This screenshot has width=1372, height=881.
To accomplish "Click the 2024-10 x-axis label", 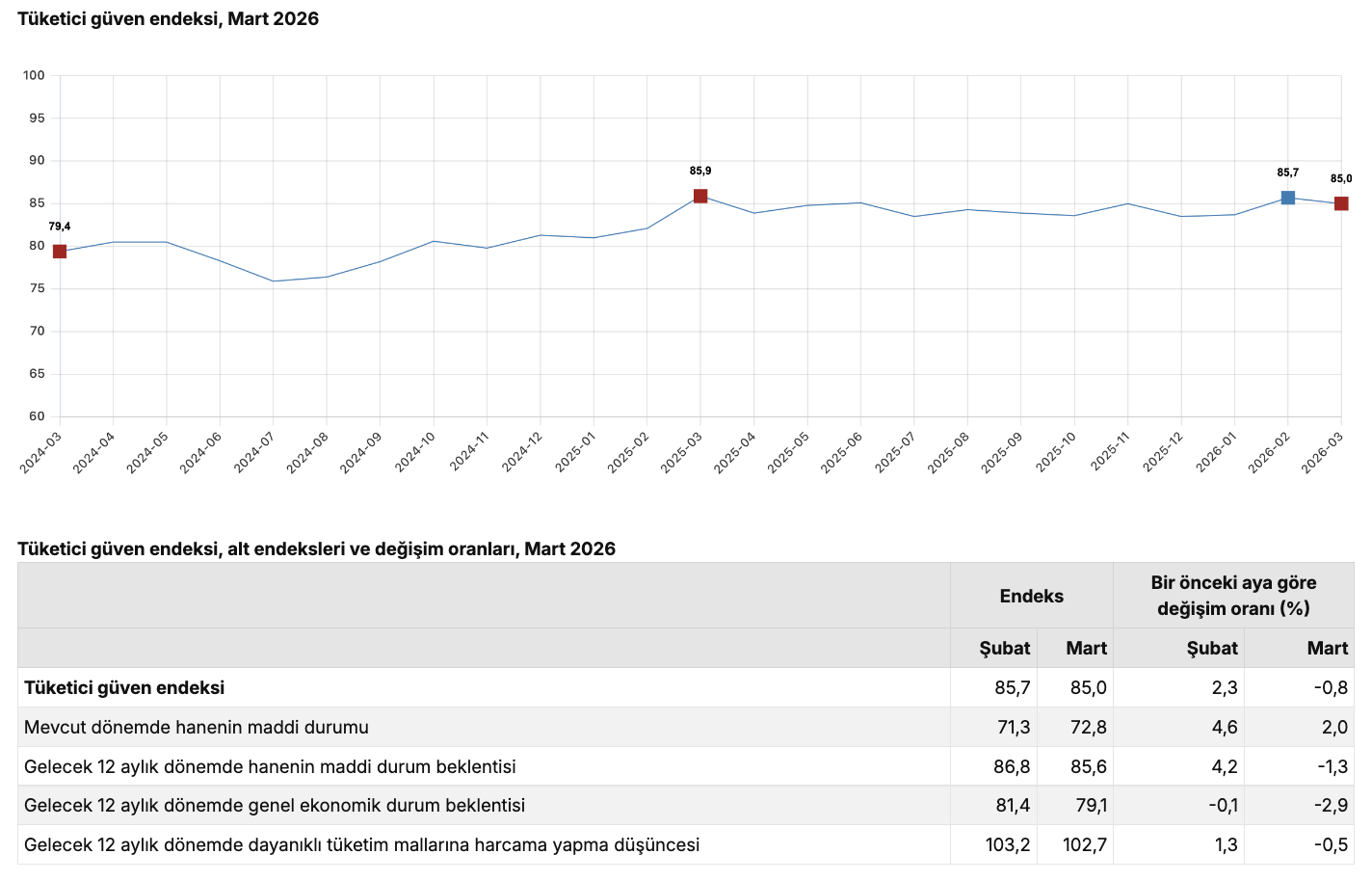I will [414, 453].
